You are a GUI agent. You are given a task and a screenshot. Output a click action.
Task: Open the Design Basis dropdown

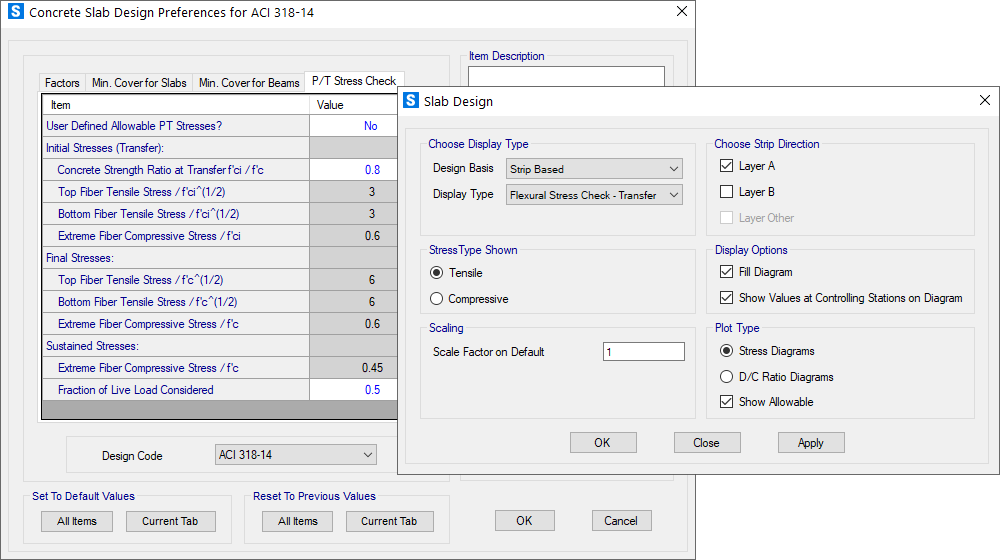pos(595,169)
